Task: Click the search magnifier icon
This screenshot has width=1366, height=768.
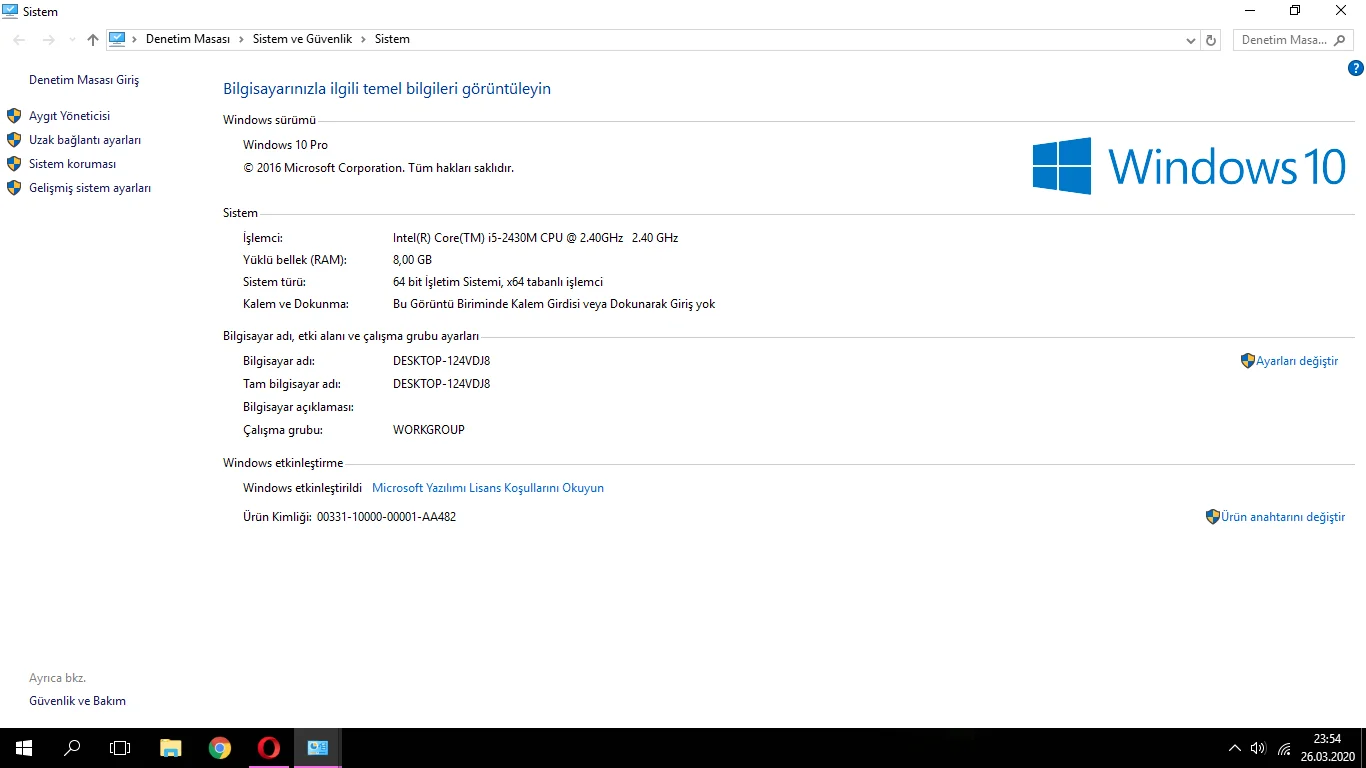Action: (1341, 40)
